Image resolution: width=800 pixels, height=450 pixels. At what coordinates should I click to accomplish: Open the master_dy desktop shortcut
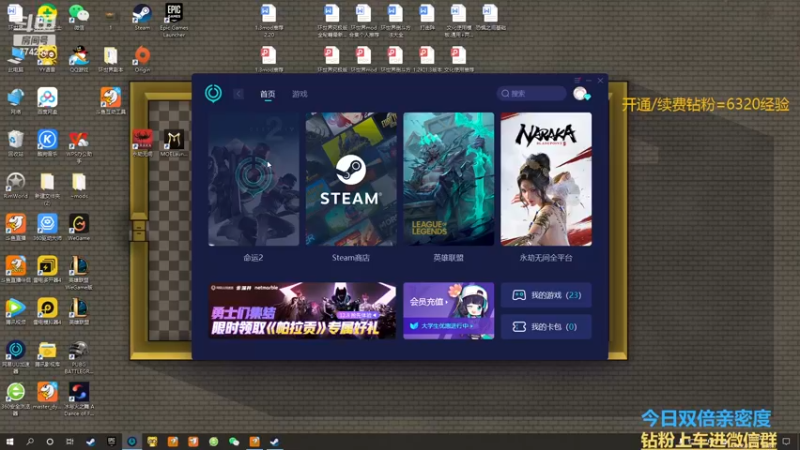tap(47, 395)
